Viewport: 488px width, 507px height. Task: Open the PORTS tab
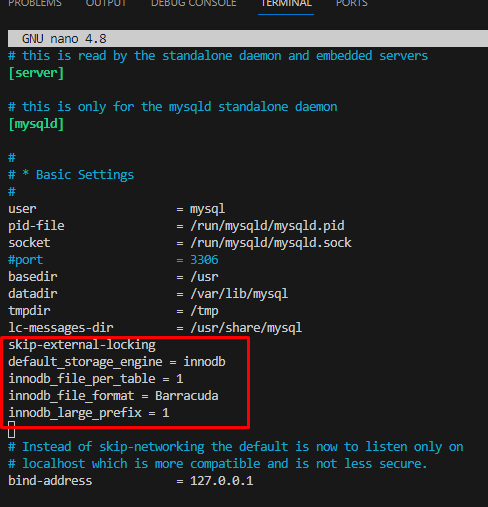352,4
